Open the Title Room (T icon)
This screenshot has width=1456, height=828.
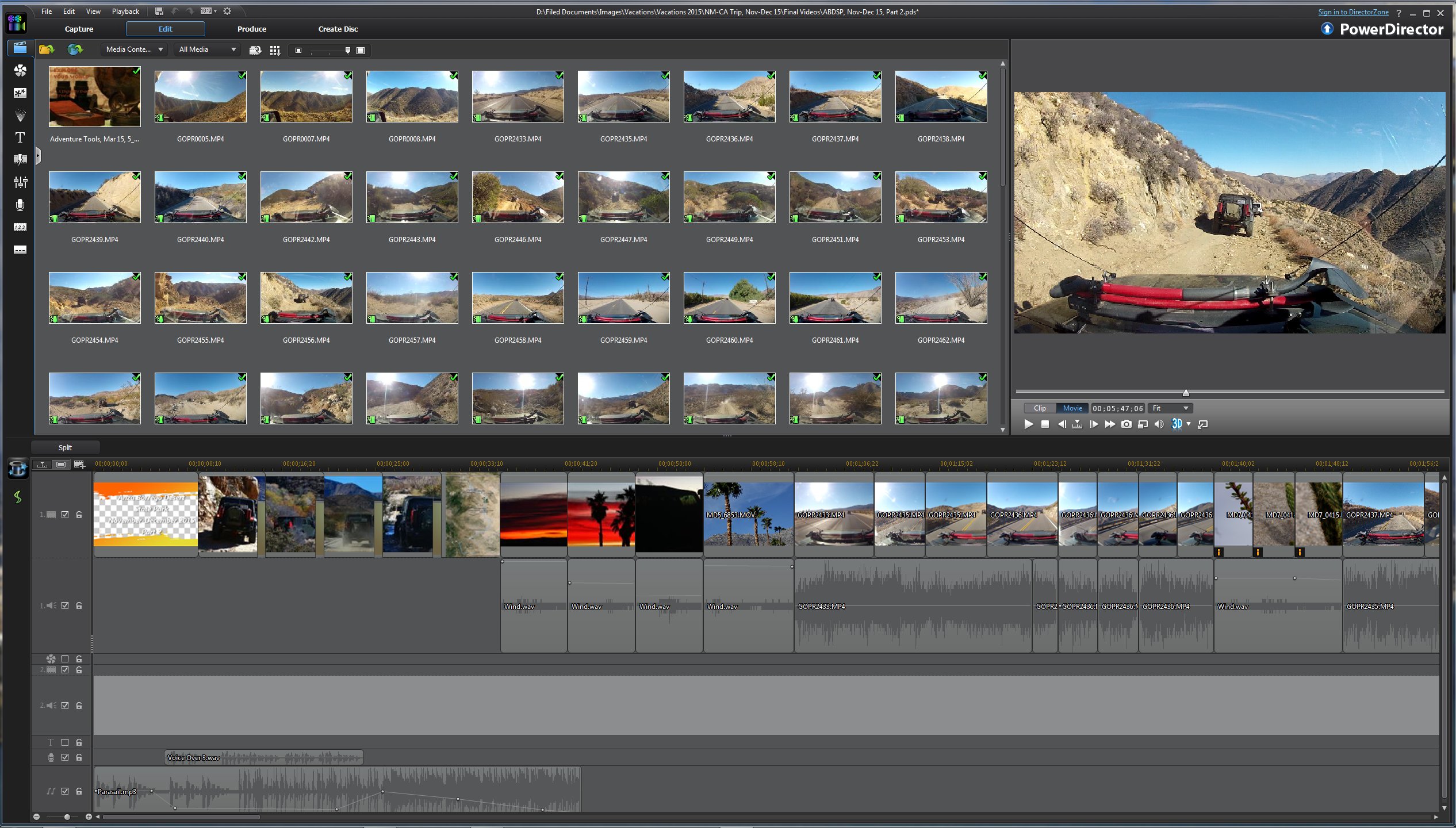coord(20,137)
